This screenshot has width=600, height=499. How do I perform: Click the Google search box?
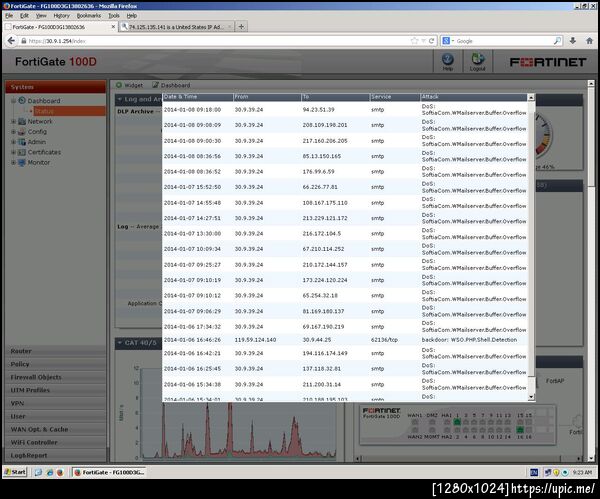pos(503,41)
